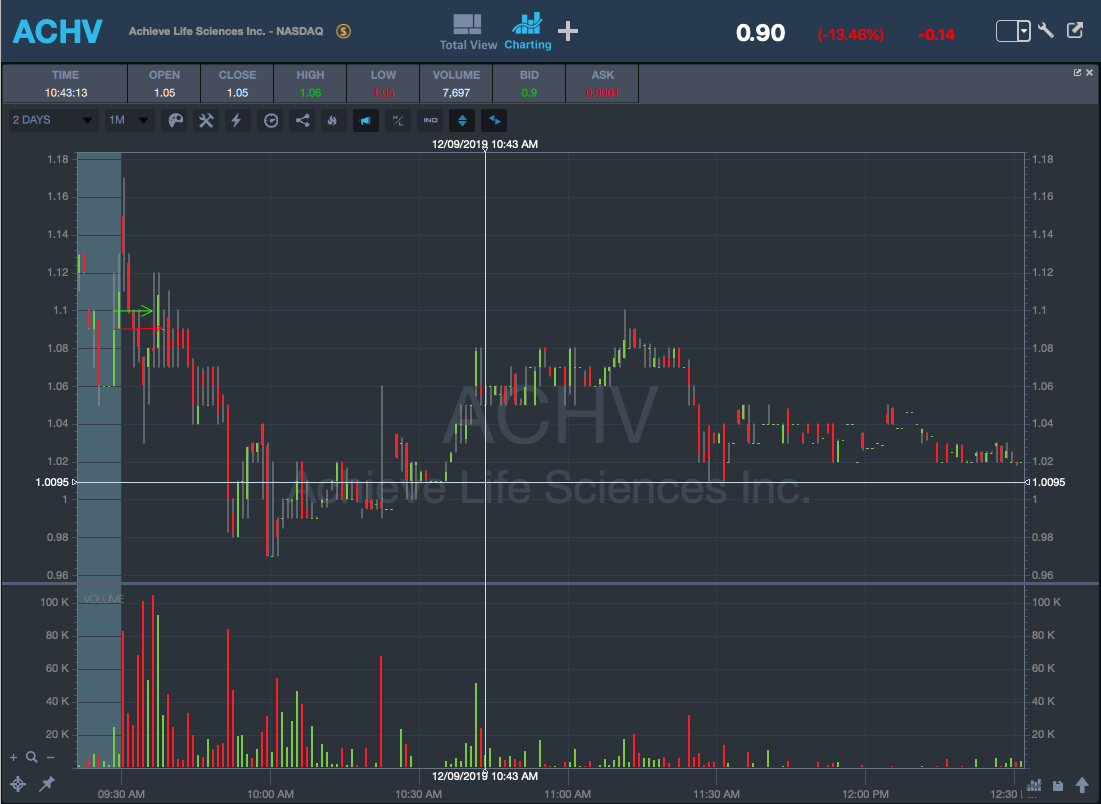The image size is (1101, 804).
Task: Open the layout selector dropdown in the header
Action: point(1013,31)
